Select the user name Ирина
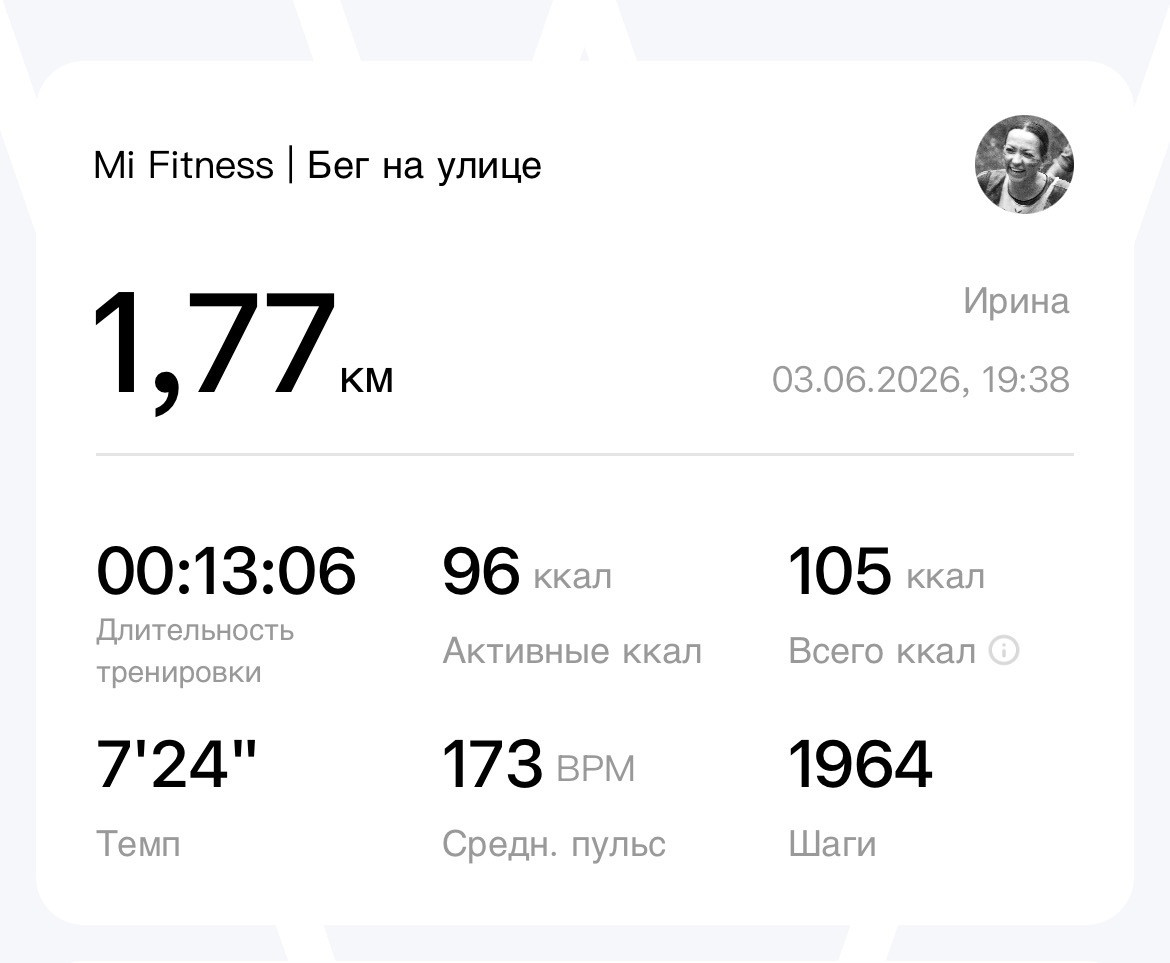Viewport: 1170px width, 963px height. 1016,301
